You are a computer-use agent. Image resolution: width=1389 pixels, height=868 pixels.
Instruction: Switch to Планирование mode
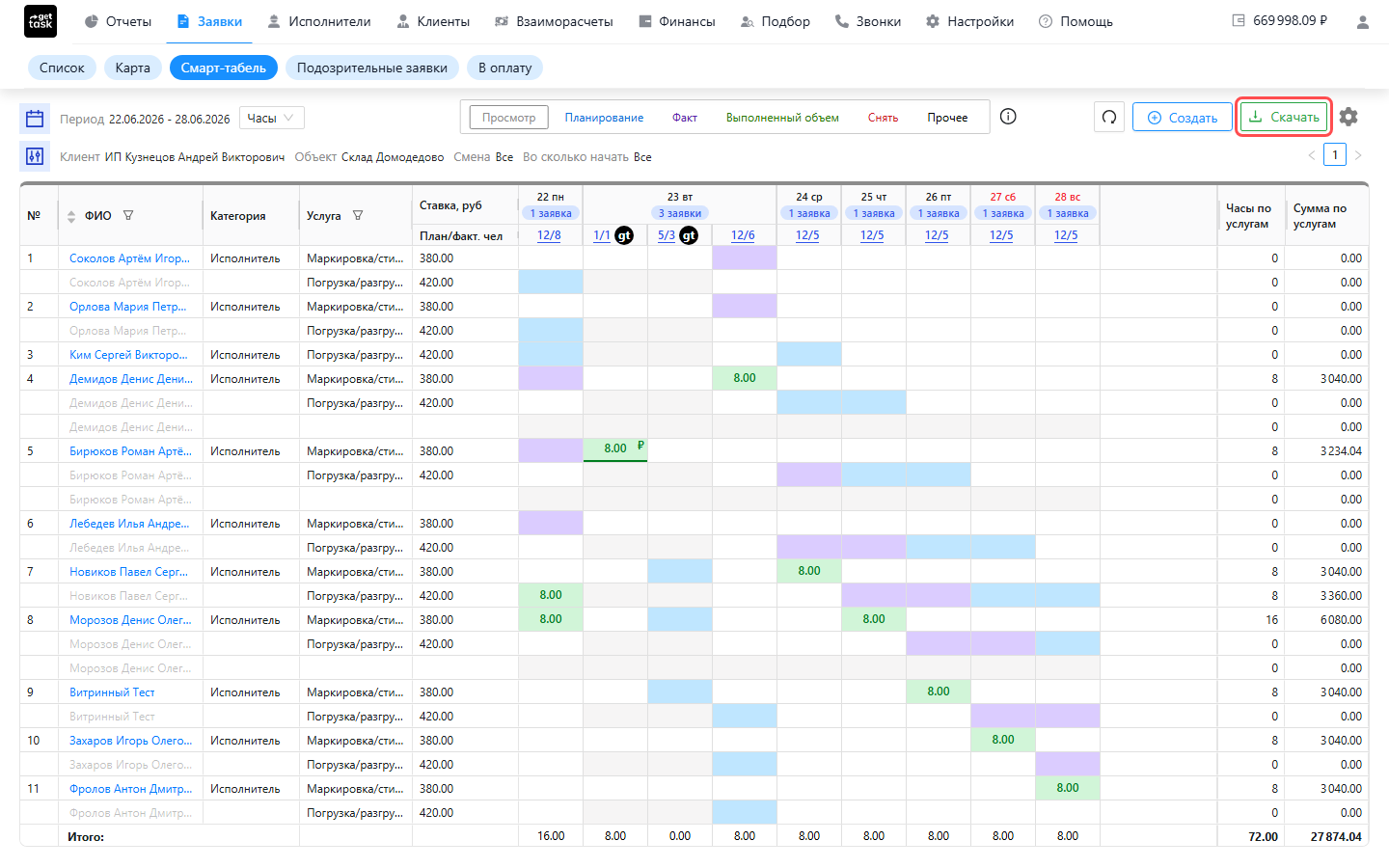pyautogui.click(x=604, y=118)
